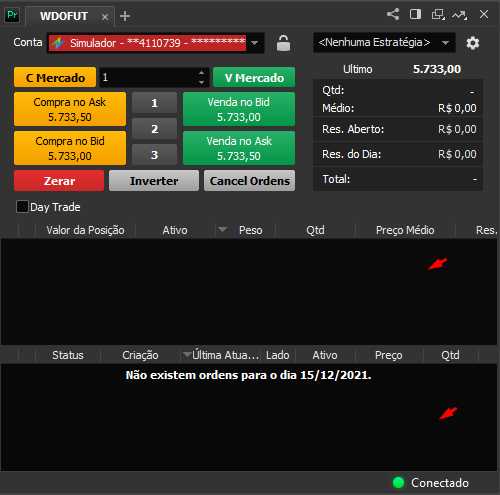
Task: Click the detach window icon
Action: coord(438,14)
